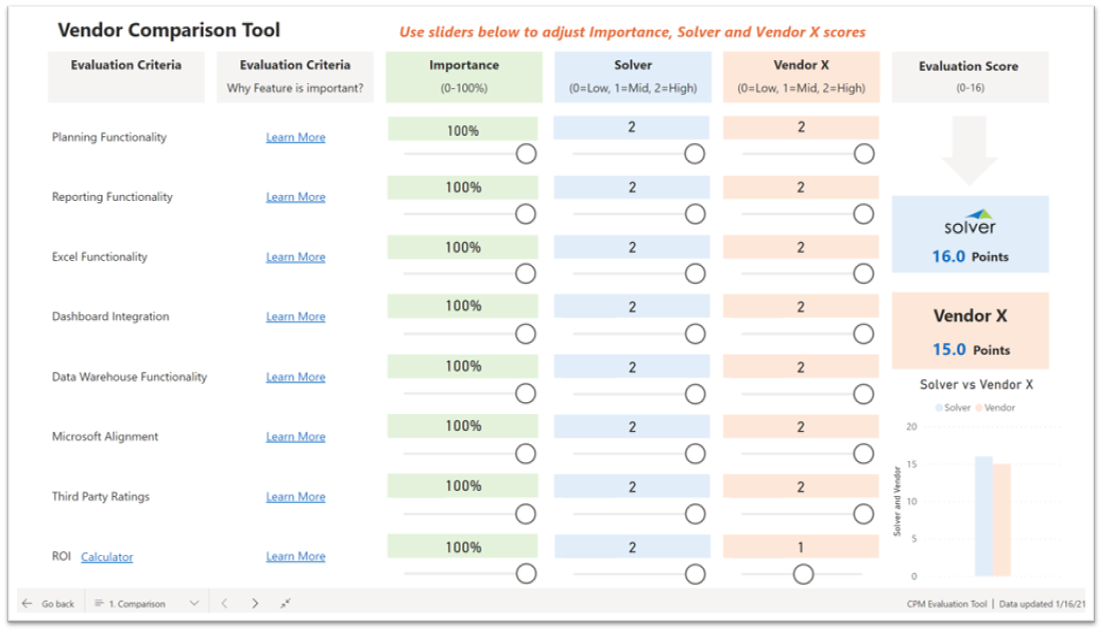
Task: Click the Go back arrow
Action: coord(27,604)
